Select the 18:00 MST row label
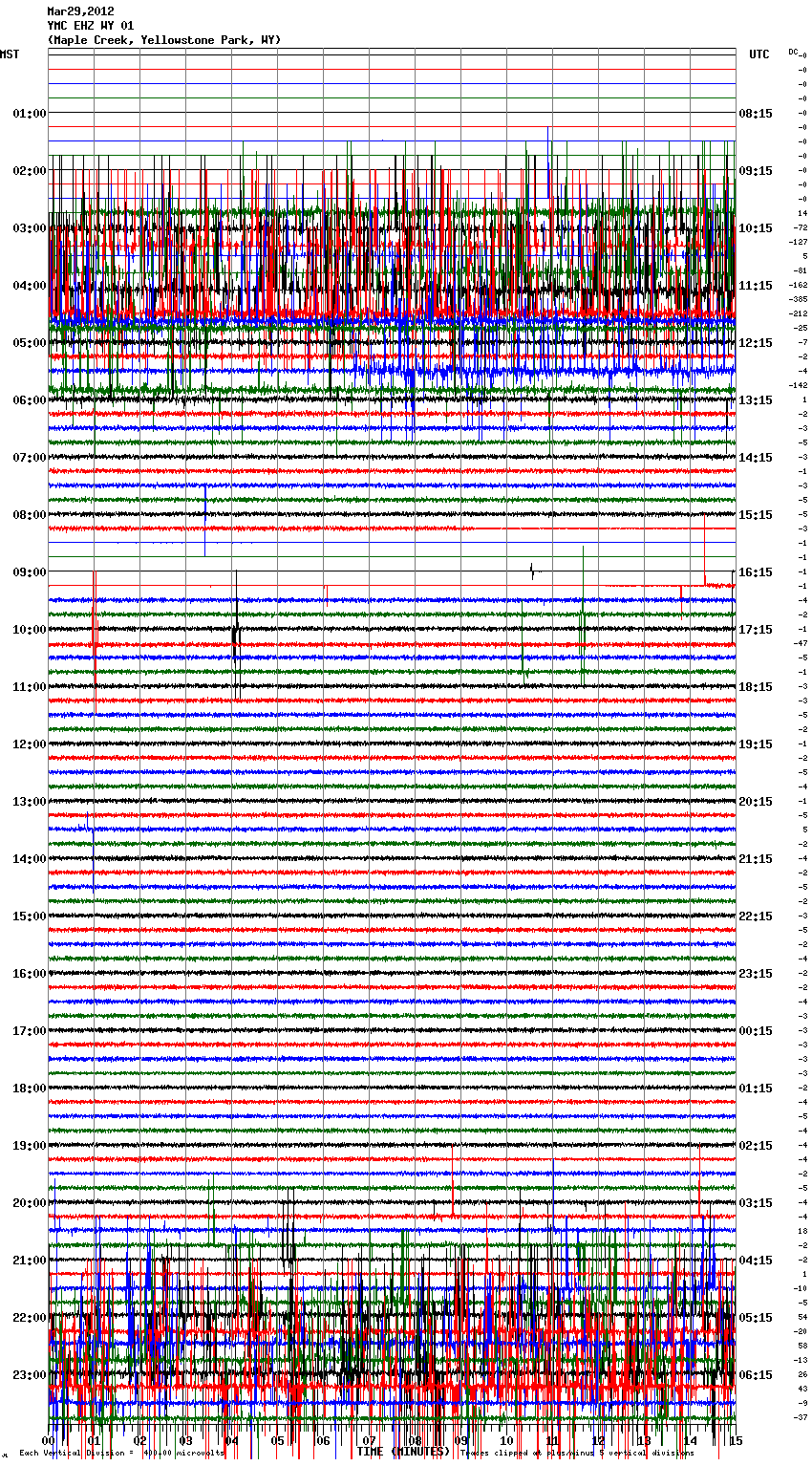This screenshot has width=812, height=1466. [30, 1089]
